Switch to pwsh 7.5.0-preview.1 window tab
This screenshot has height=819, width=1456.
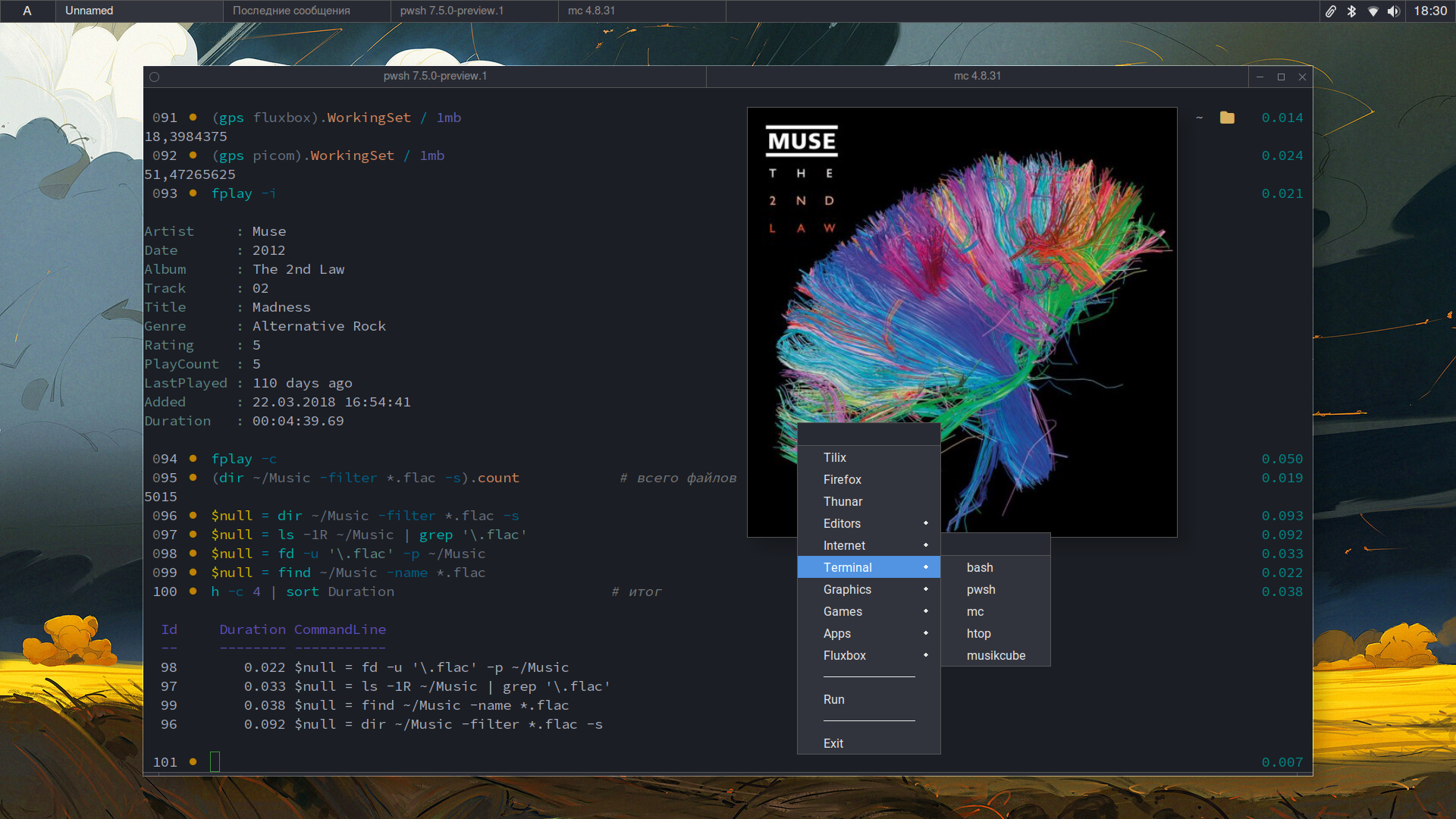(x=435, y=76)
